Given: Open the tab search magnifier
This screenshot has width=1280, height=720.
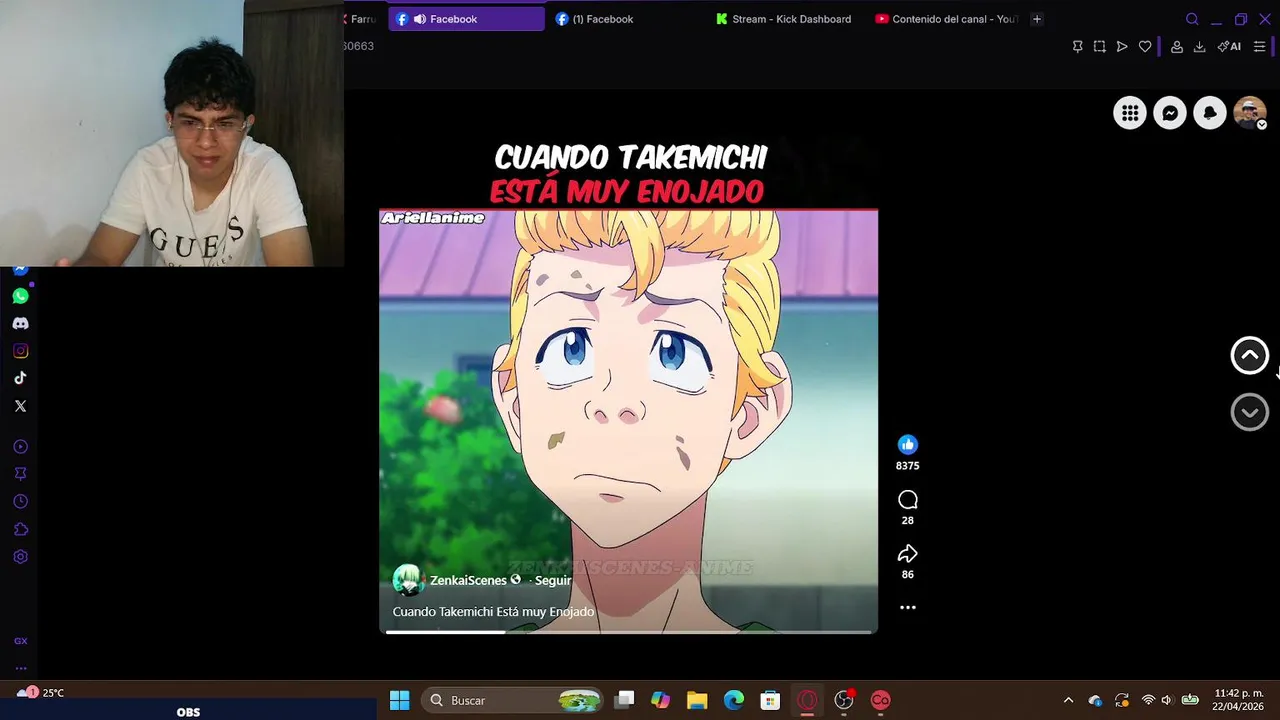Looking at the screenshot, I should (x=1192, y=19).
